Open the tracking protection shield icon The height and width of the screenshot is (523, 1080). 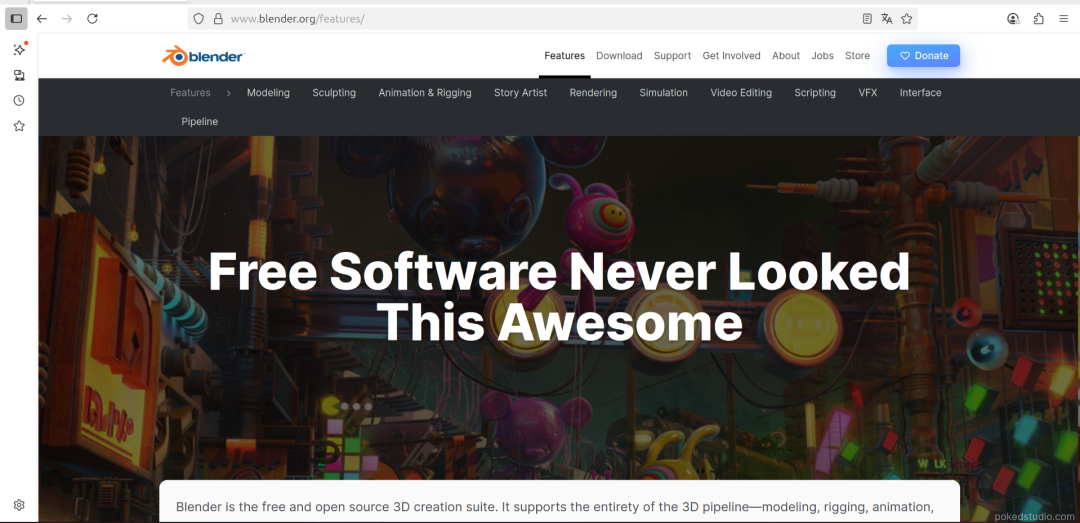[x=198, y=19]
